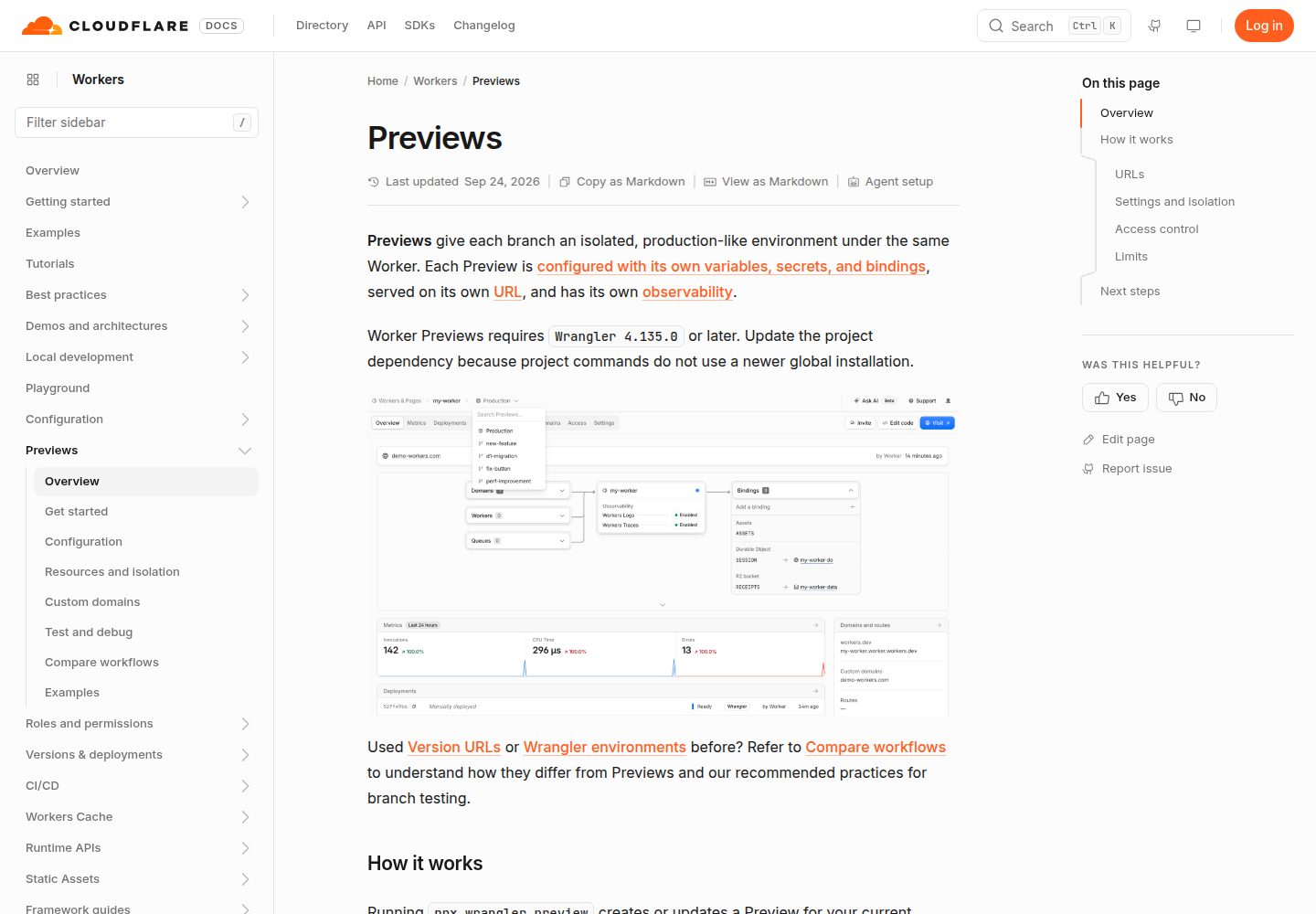Click the clock icon beside Last updated
Viewport: 1316px width, 914px height.
coord(373,182)
